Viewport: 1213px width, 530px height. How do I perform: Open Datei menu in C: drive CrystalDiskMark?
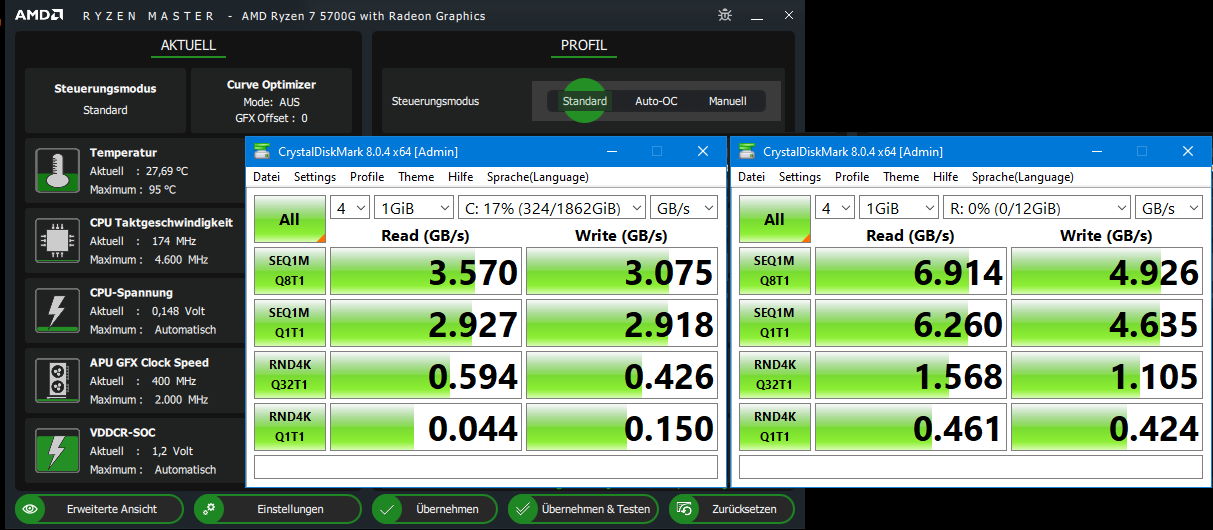click(x=267, y=177)
